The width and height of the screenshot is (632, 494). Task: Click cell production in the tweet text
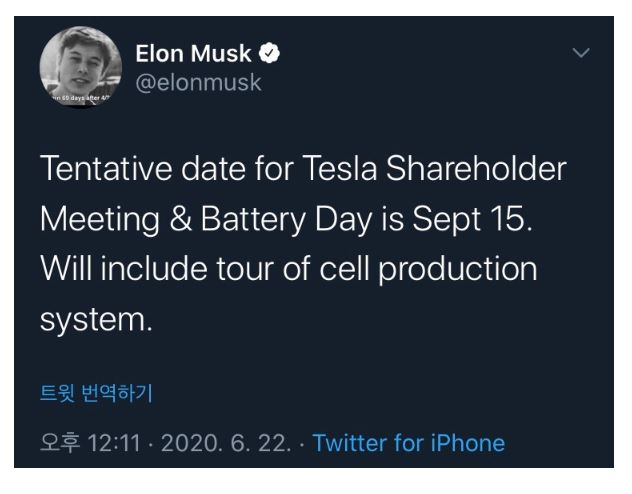[x=428, y=270]
